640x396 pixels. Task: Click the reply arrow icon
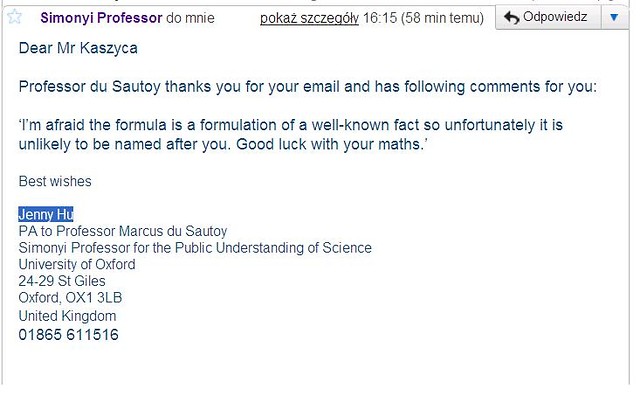pyautogui.click(x=511, y=18)
